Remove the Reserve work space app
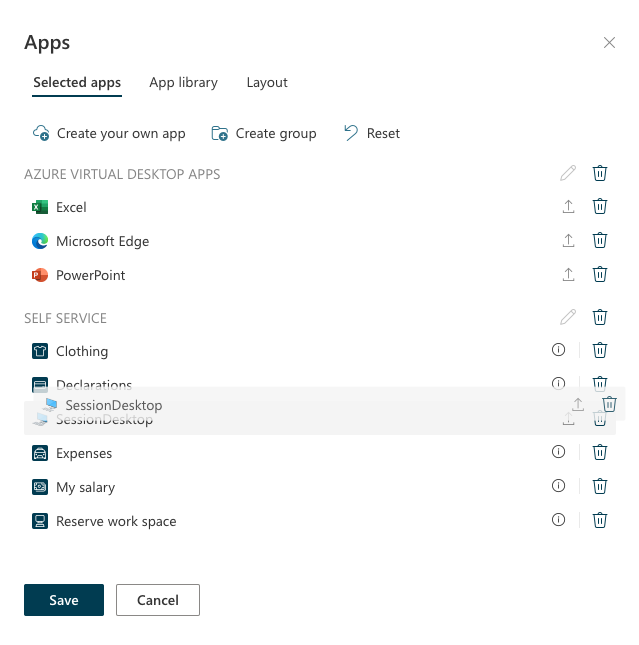The width and height of the screenshot is (639, 645). pos(600,521)
